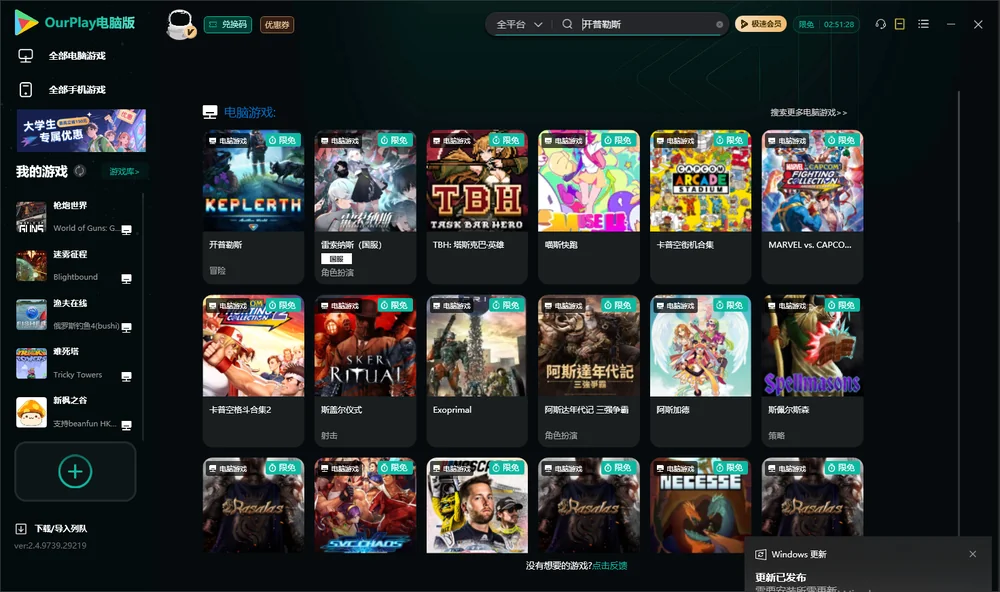Open the 大学生专属优惠 banner

[x=81, y=131]
